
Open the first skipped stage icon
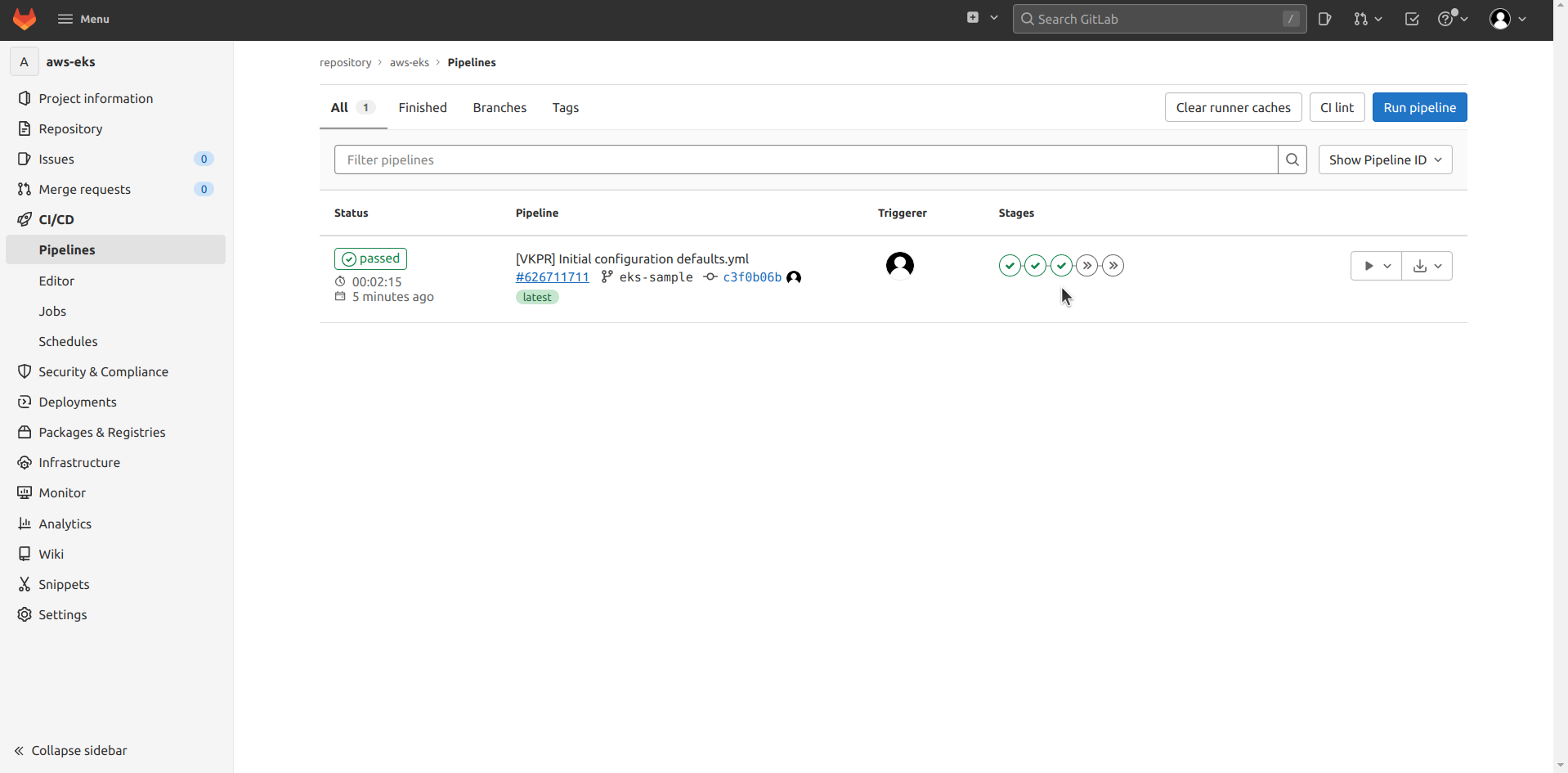tap(1087, 266)
